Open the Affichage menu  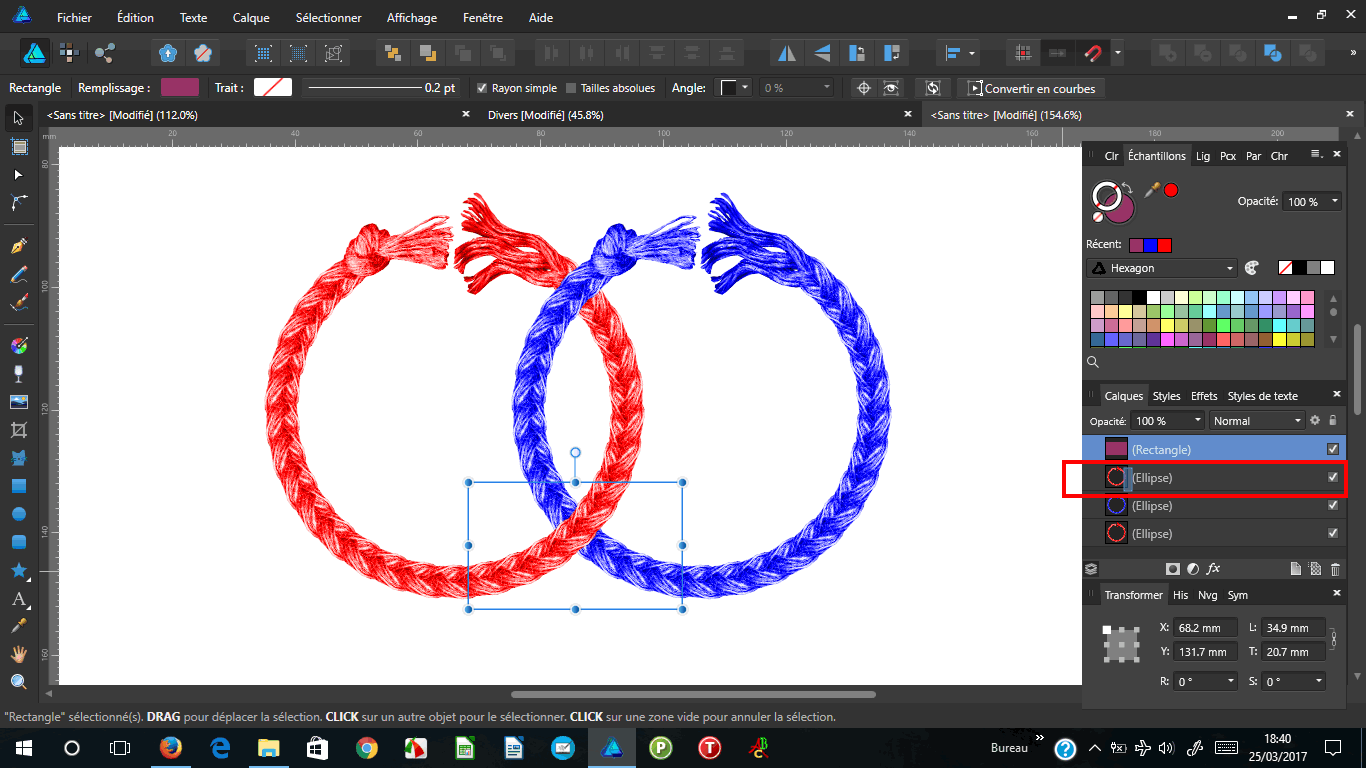point(412,18)
